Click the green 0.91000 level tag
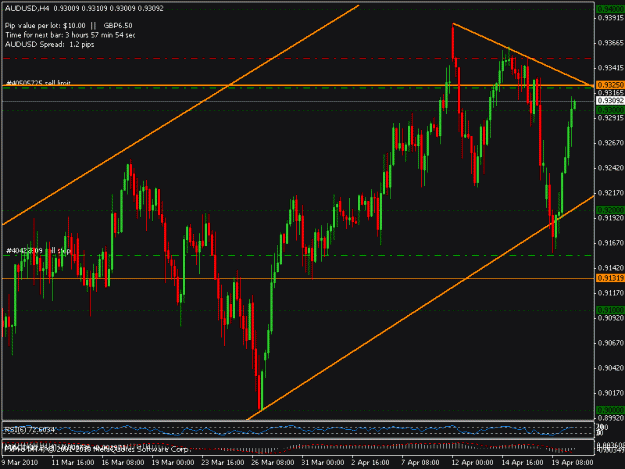Screen dimensions: 625x469 (x=610, y=310)
